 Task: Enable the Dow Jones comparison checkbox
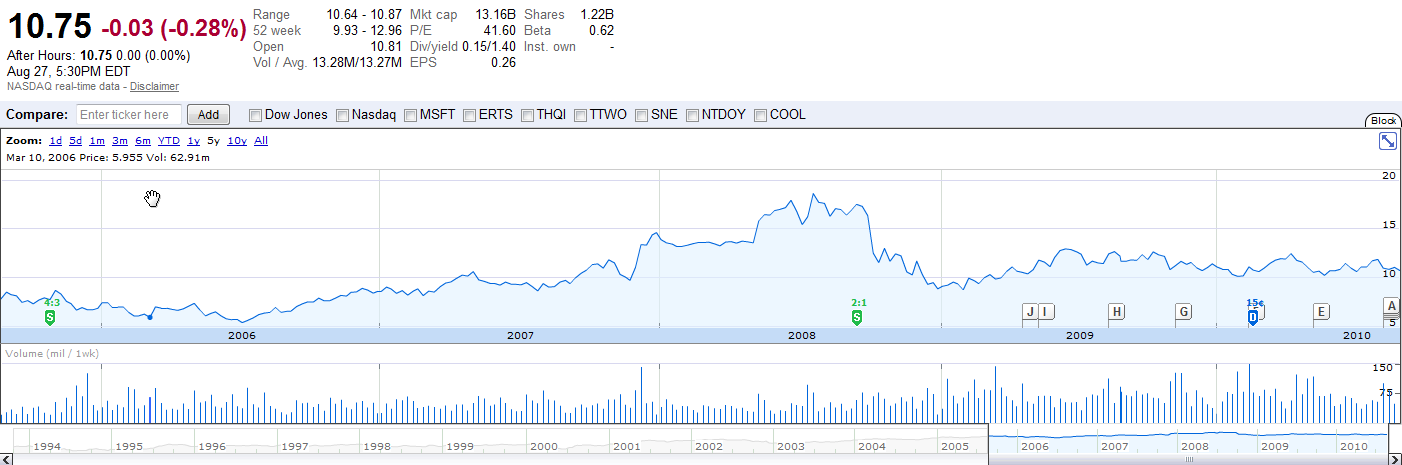255,115
